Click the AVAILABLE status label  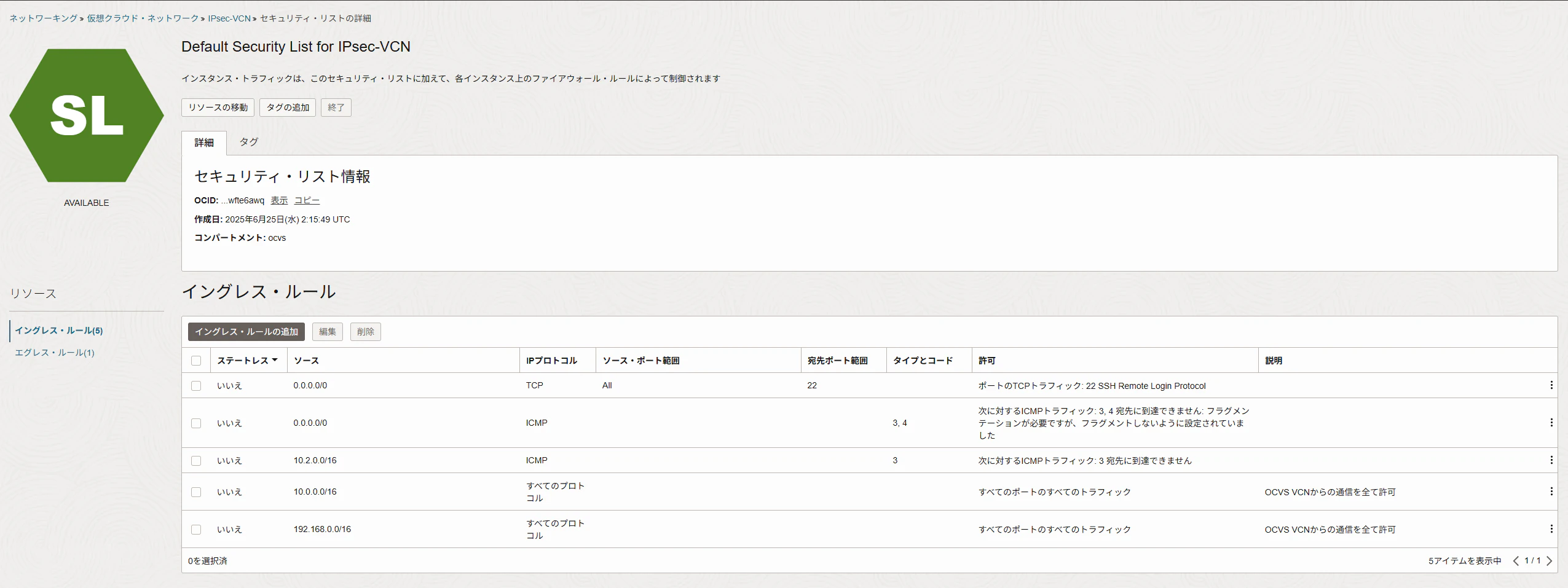point(87,203)
